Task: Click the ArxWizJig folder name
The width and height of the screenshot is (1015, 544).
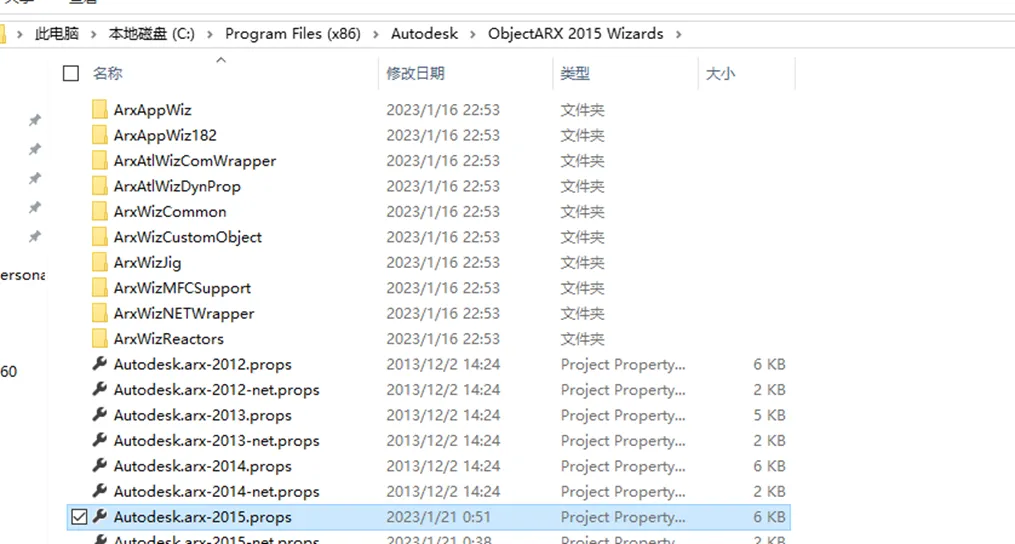Action: [147, 263]
